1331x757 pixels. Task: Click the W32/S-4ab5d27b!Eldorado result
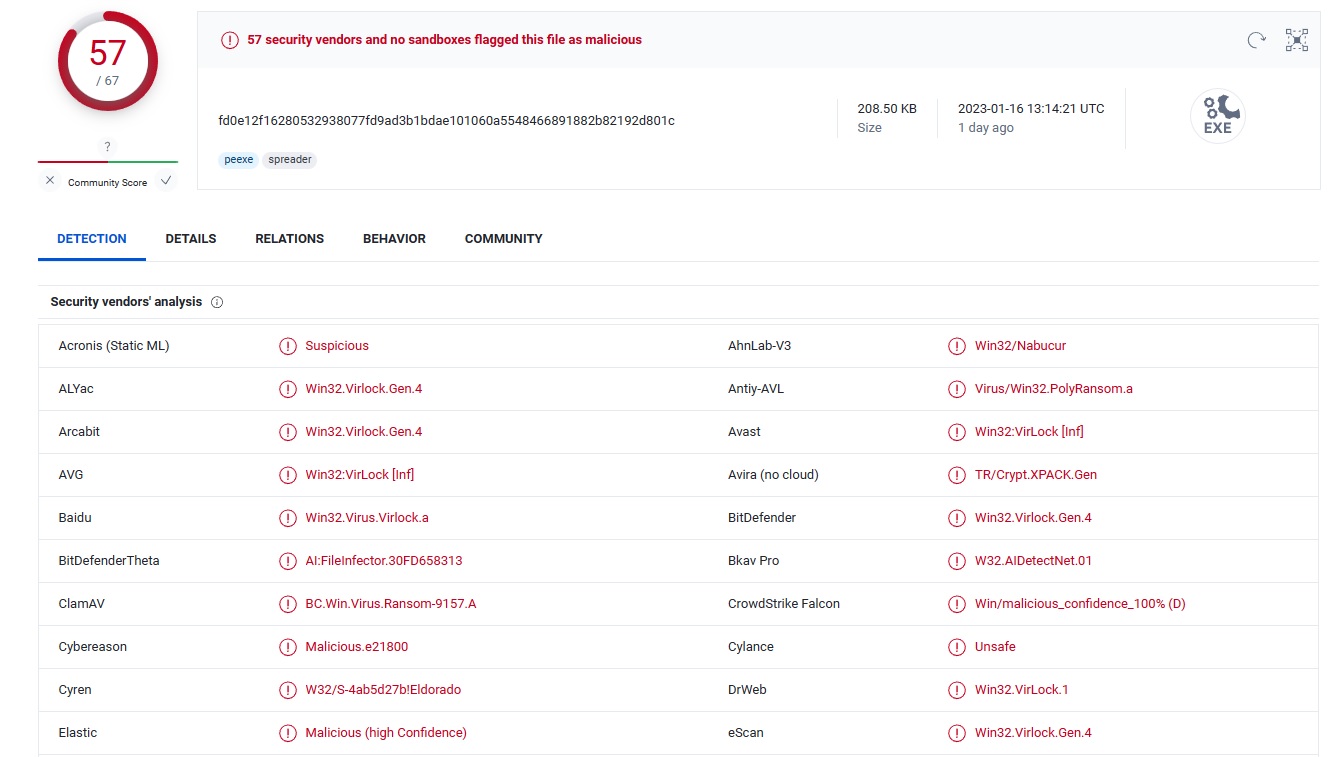[x=383, y=690]
